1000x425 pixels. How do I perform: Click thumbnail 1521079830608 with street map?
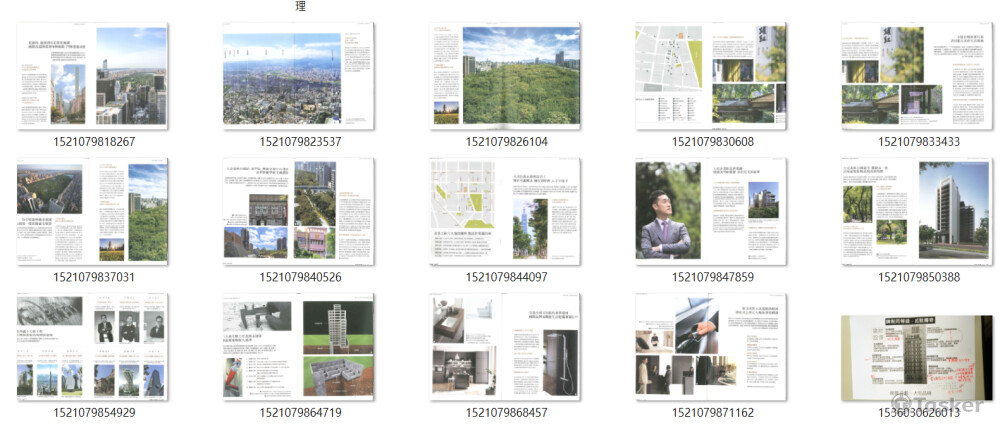point(712,77)
